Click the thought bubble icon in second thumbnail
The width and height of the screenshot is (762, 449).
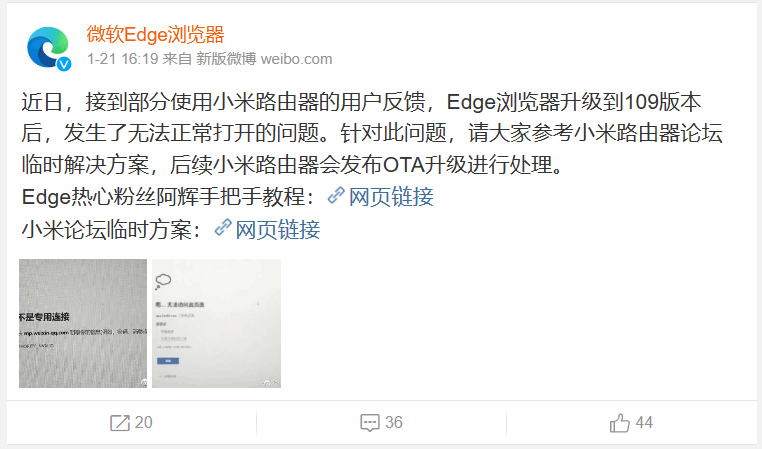click(x=163, y=281)
